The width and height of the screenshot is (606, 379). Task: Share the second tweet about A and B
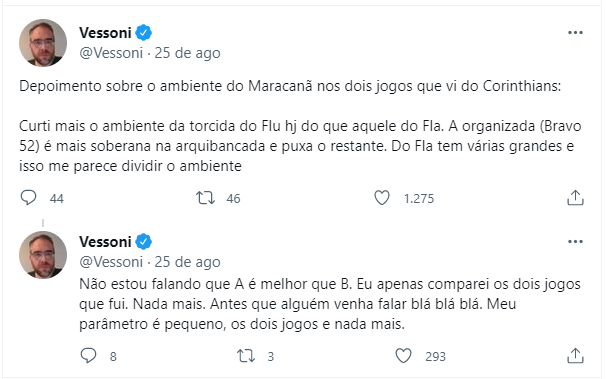(575, 355)
